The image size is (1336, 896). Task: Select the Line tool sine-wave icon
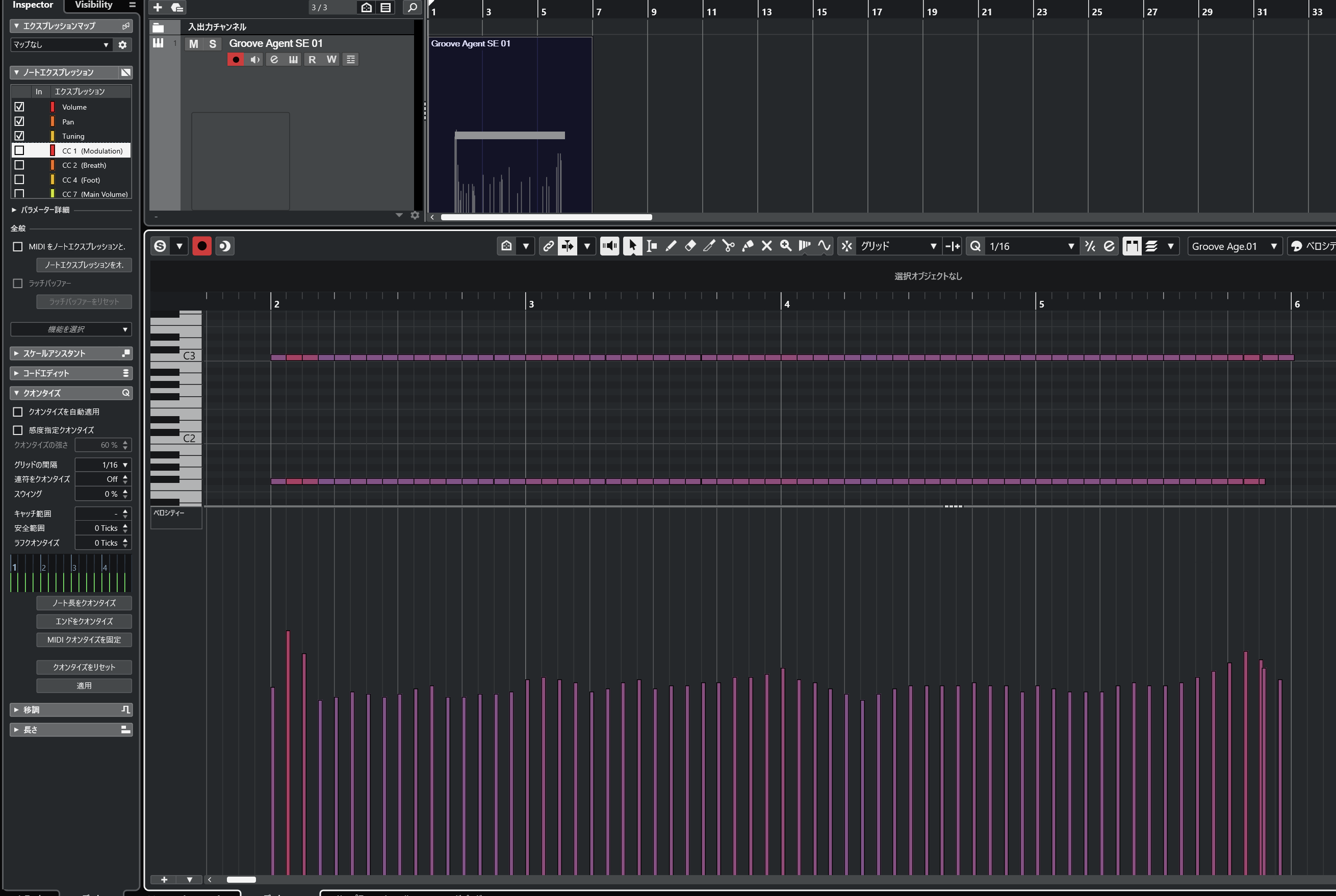pyautogui.click(x=824, y=246)
